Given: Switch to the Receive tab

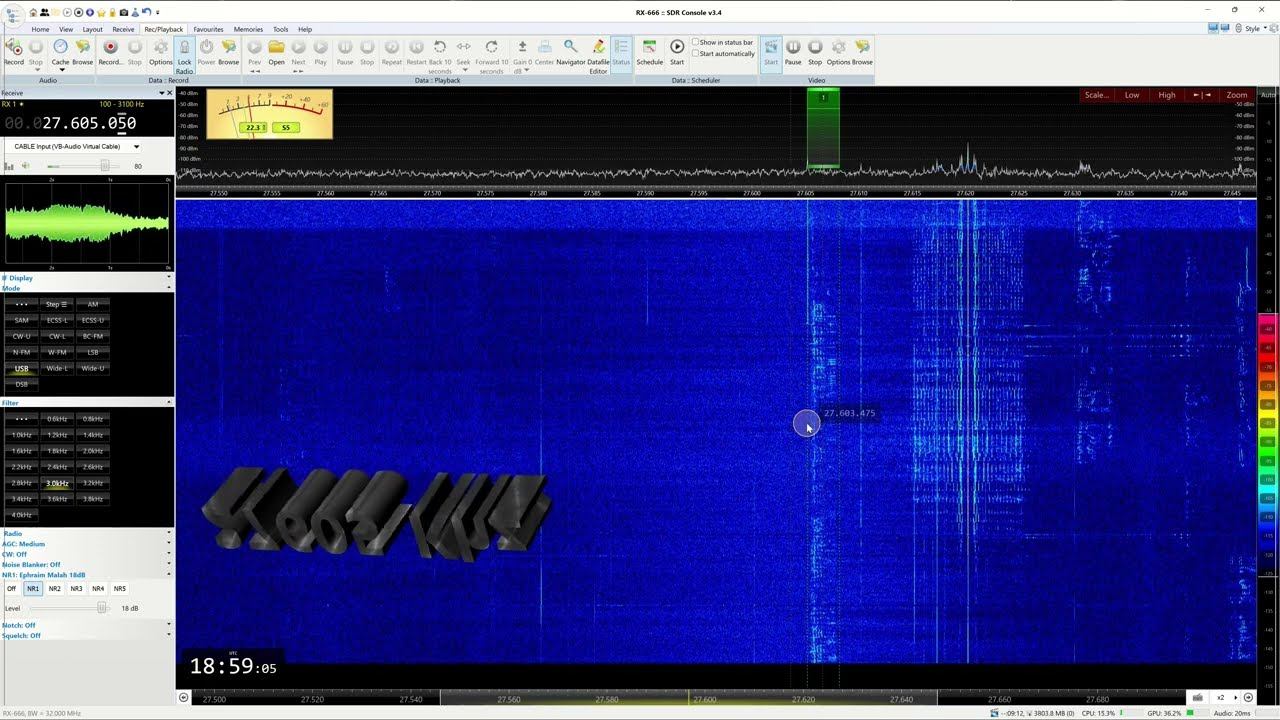Looking at the screenshot, I should 123,29.
